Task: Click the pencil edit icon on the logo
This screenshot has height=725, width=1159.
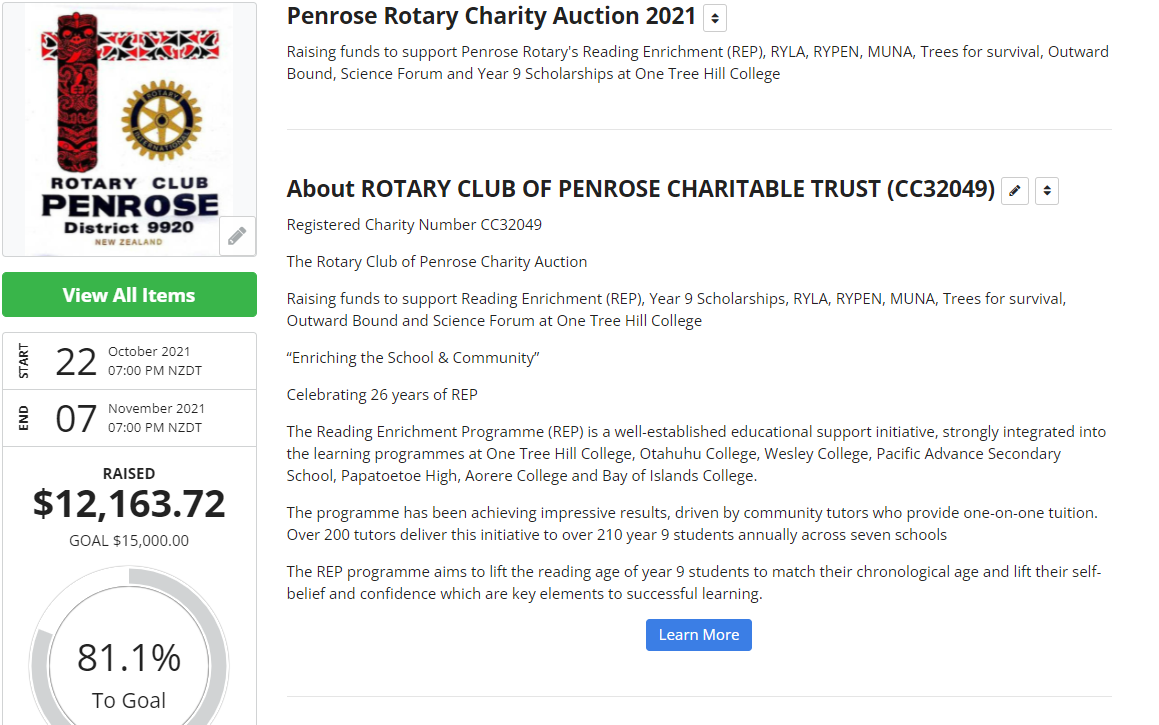Action: pyautogui.click(x=237, y=236)
